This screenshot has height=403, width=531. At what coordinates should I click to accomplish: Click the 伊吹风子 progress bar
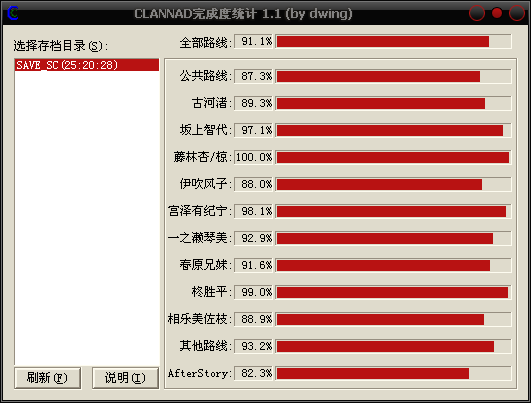click(393, 184)
